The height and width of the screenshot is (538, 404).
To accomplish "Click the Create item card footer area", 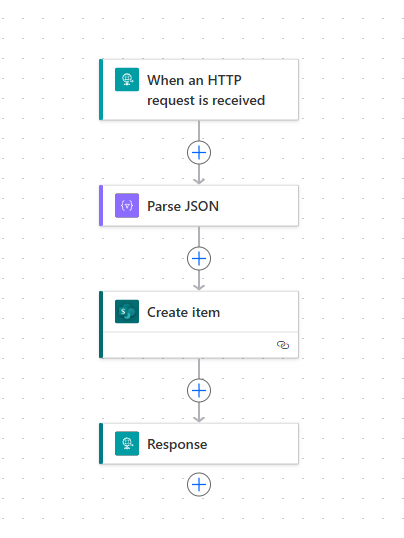I will coord(201,345).
